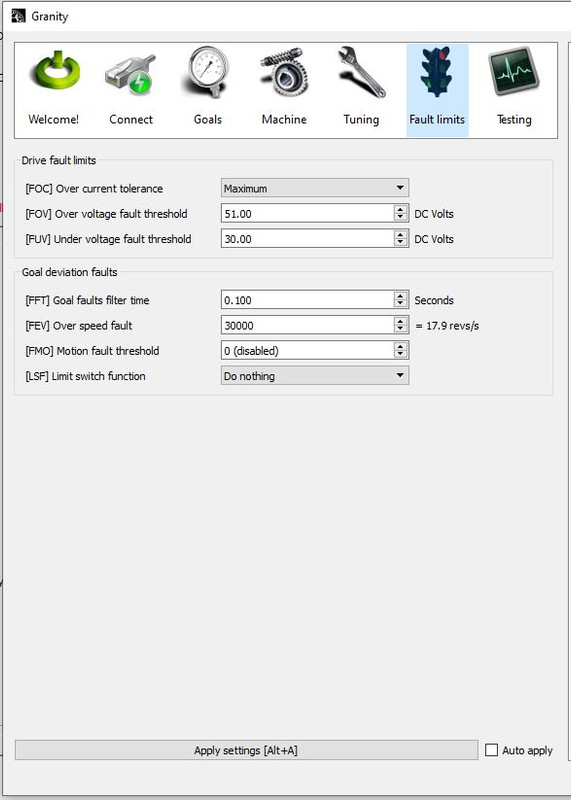
Task: Expand the Over current tolerance dropdown
Action: 315,188
